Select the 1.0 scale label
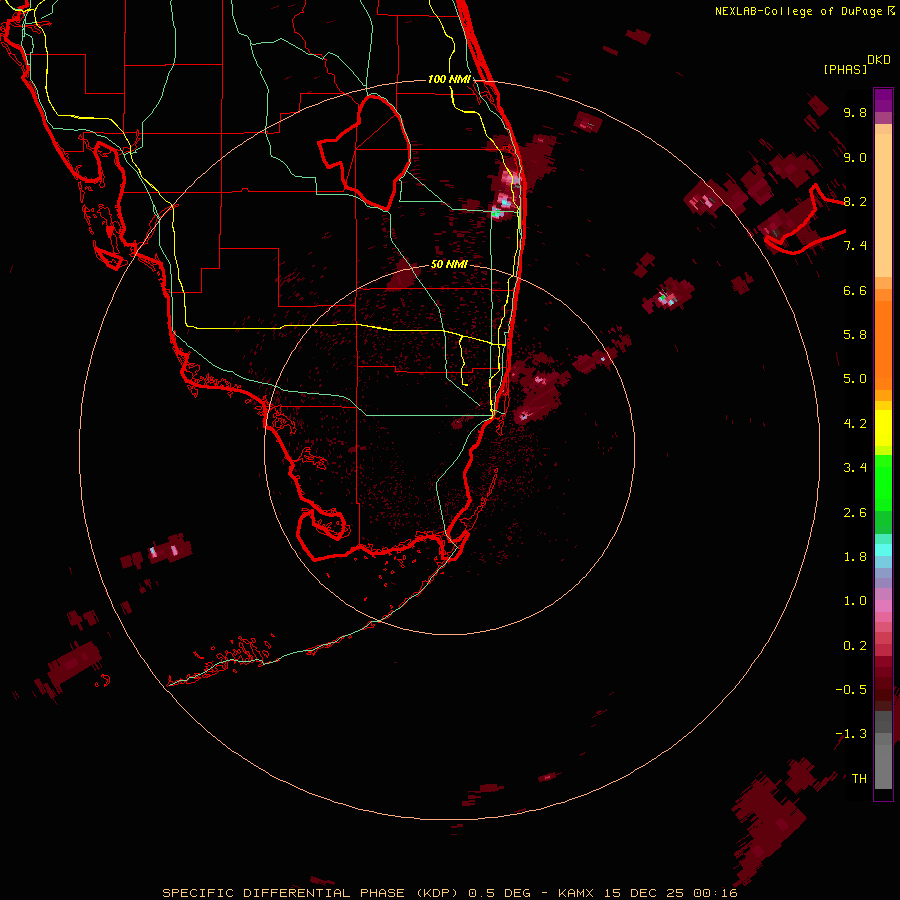 coord(855,601)
